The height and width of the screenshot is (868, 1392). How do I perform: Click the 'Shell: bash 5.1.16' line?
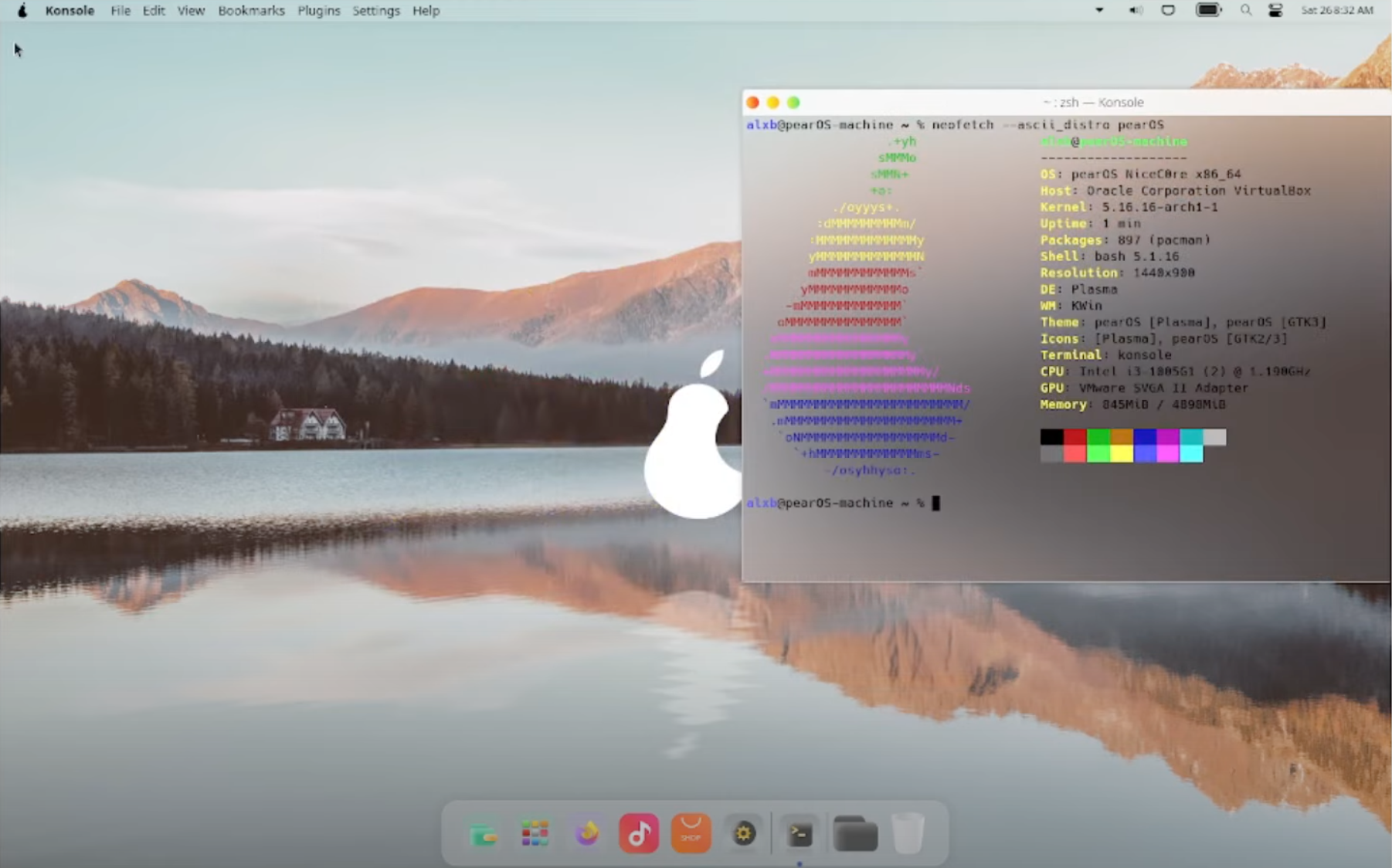pyautogui.click(x=1110, y=256)
